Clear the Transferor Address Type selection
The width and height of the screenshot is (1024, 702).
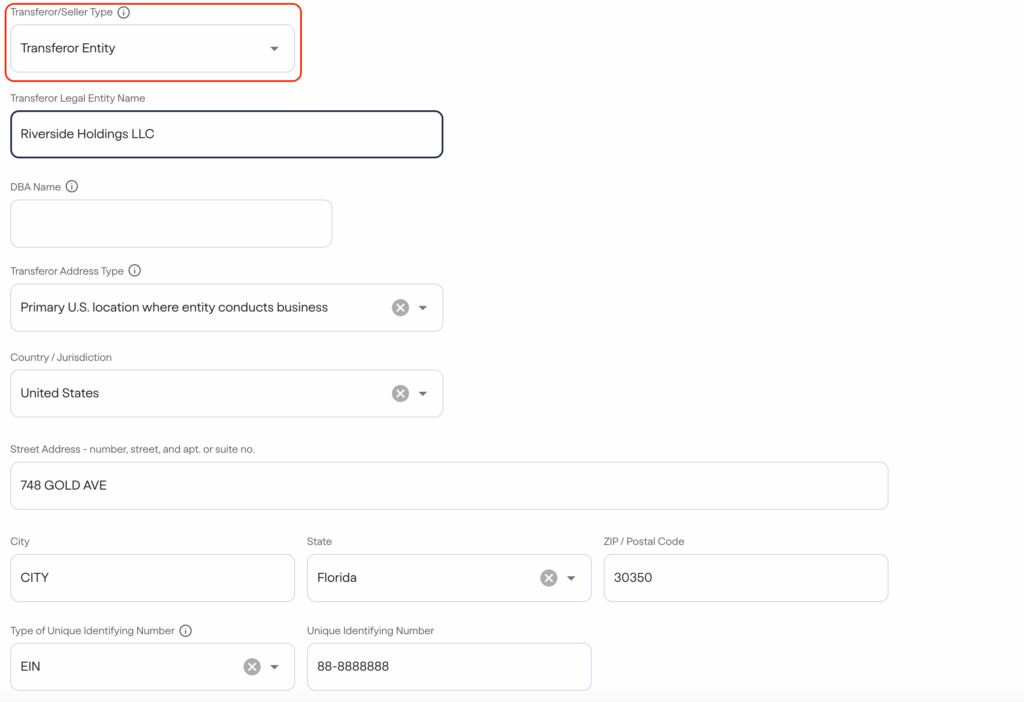[400, 308]
